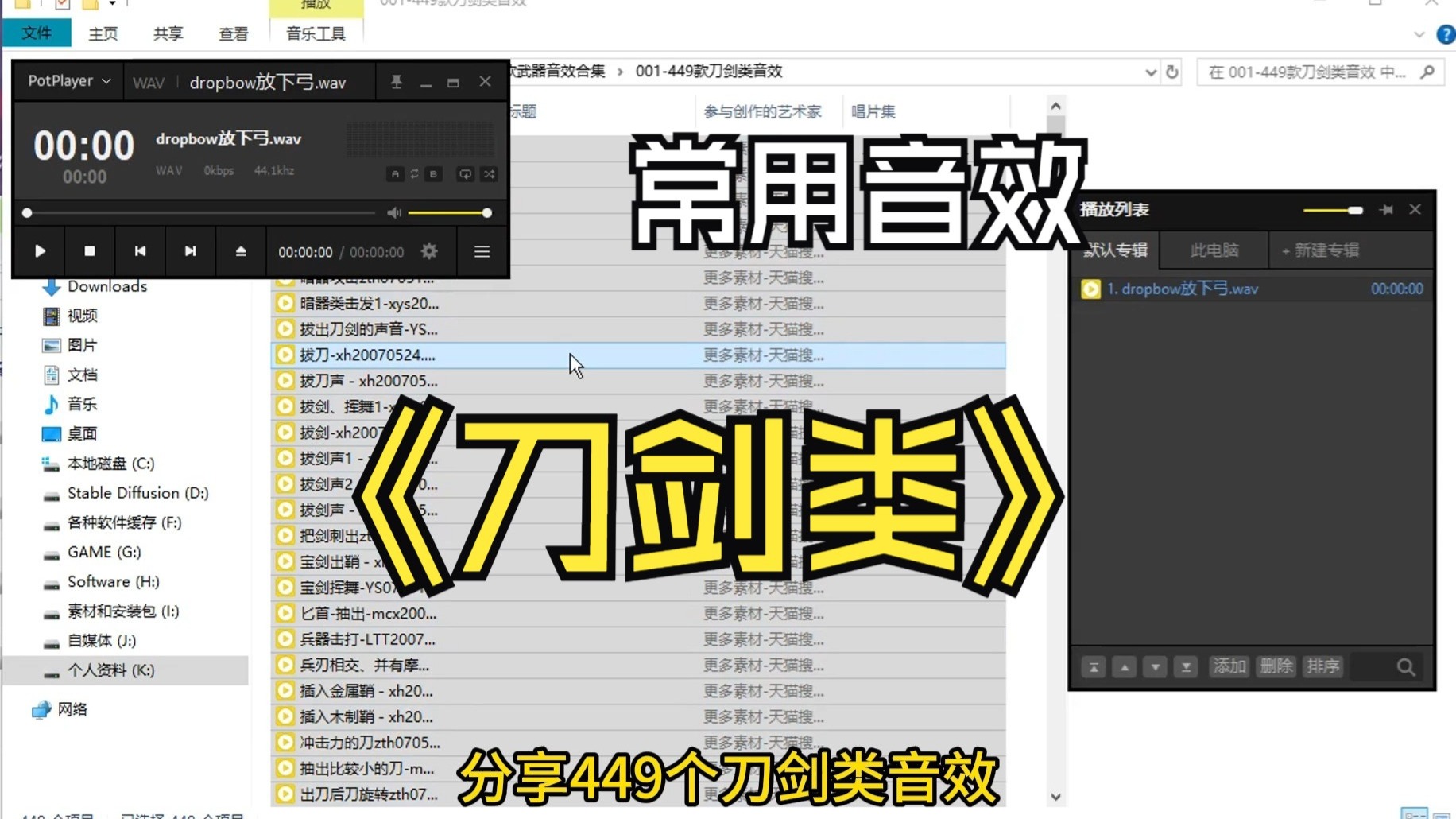Click the file list scroll-down arrow

(1055, 796)
